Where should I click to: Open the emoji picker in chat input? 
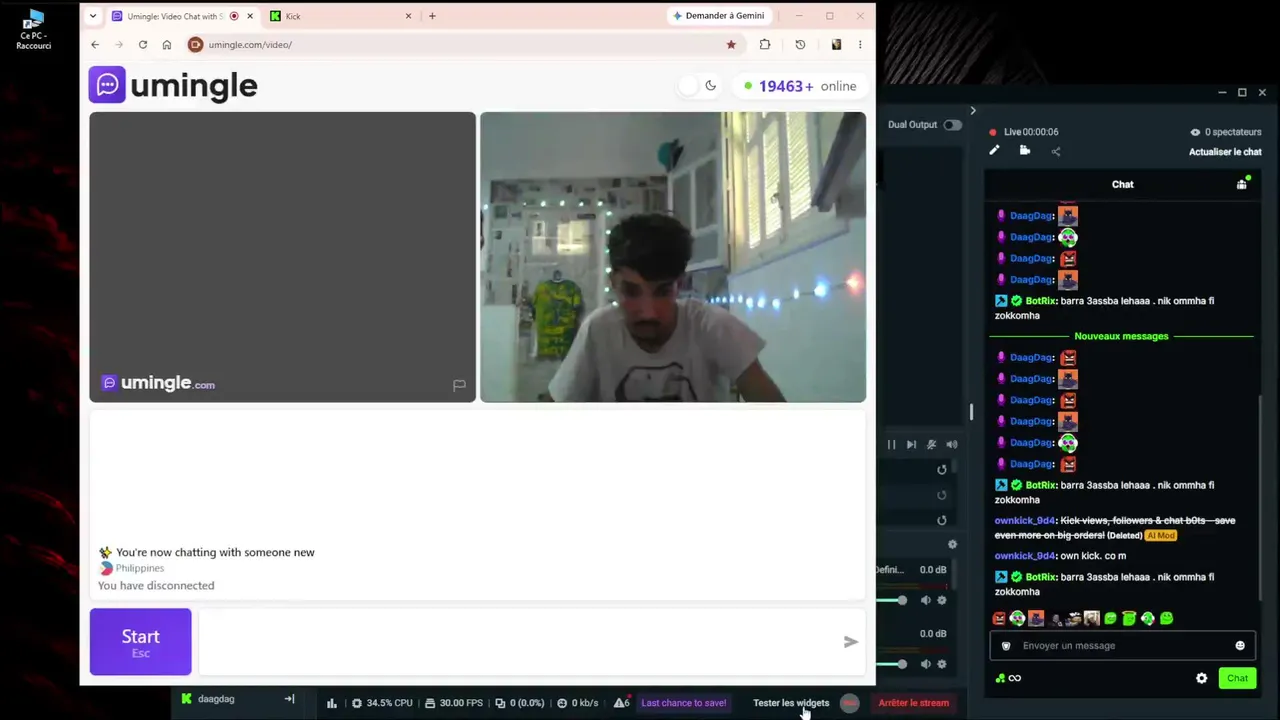pos(1240,646)
